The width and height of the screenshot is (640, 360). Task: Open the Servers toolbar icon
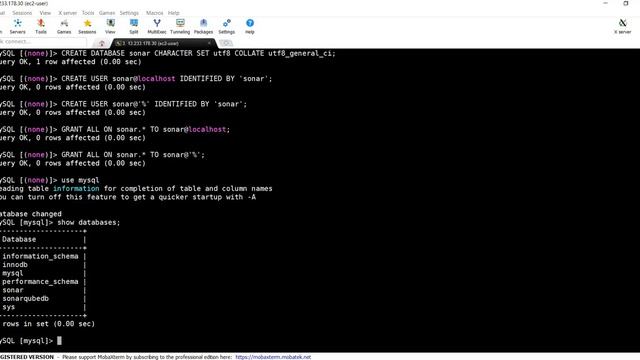18,26
